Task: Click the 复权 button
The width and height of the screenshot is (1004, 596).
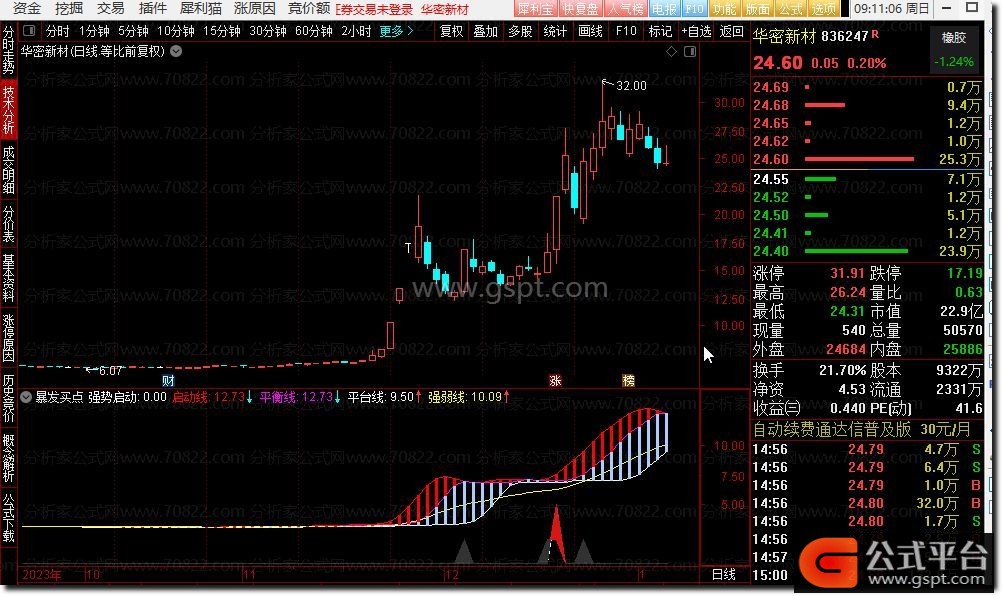Action: (451, 31)
